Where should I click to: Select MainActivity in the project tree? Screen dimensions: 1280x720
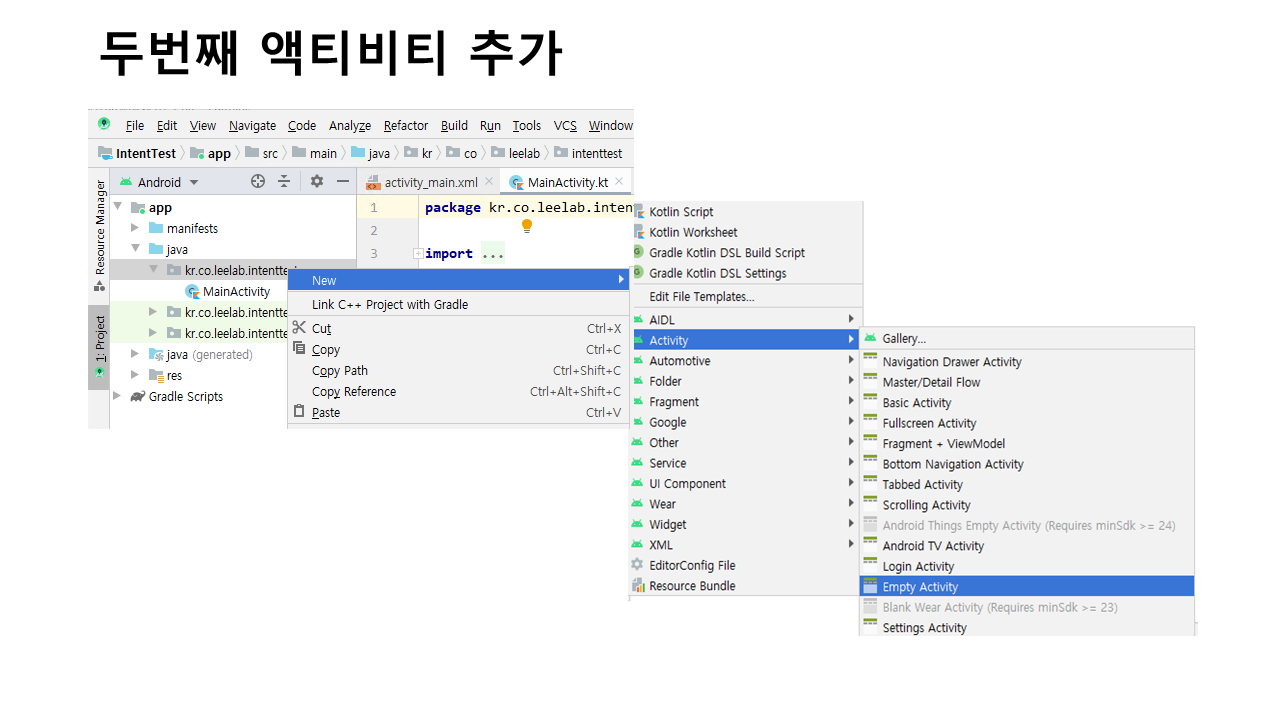[236, 292]
